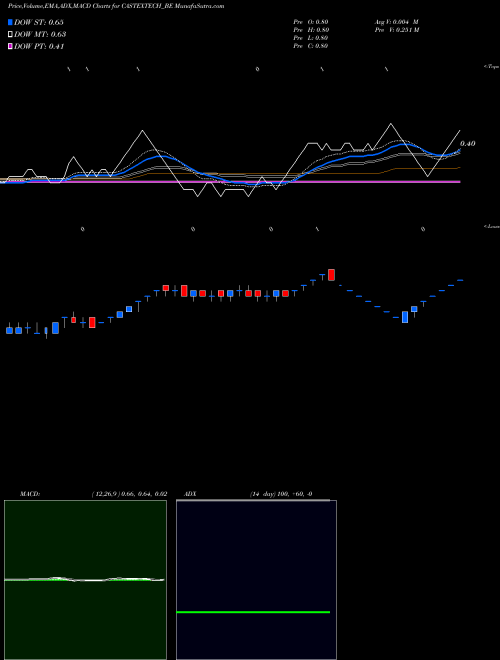Click the 'MACD:' panel heading

click(30, 494)
